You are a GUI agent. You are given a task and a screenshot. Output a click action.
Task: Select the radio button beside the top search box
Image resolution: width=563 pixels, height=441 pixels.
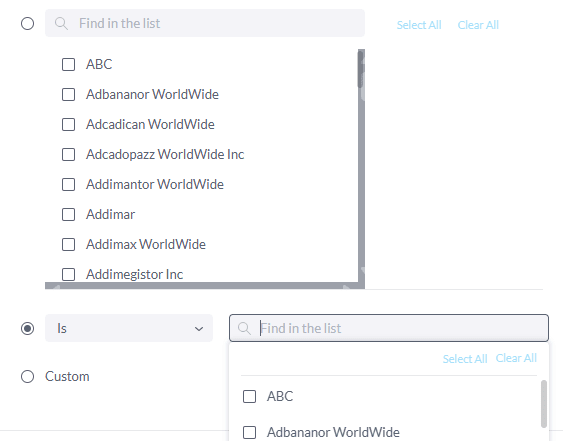[27, 24]
